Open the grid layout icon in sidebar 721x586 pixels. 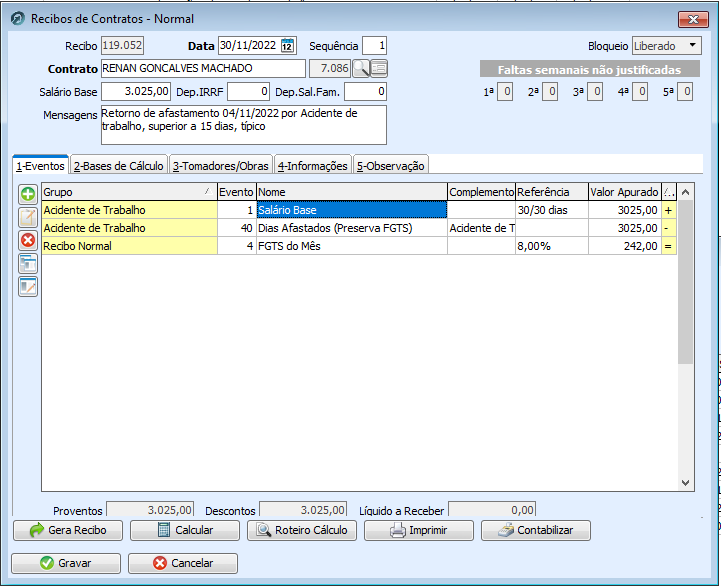(28, 264)
